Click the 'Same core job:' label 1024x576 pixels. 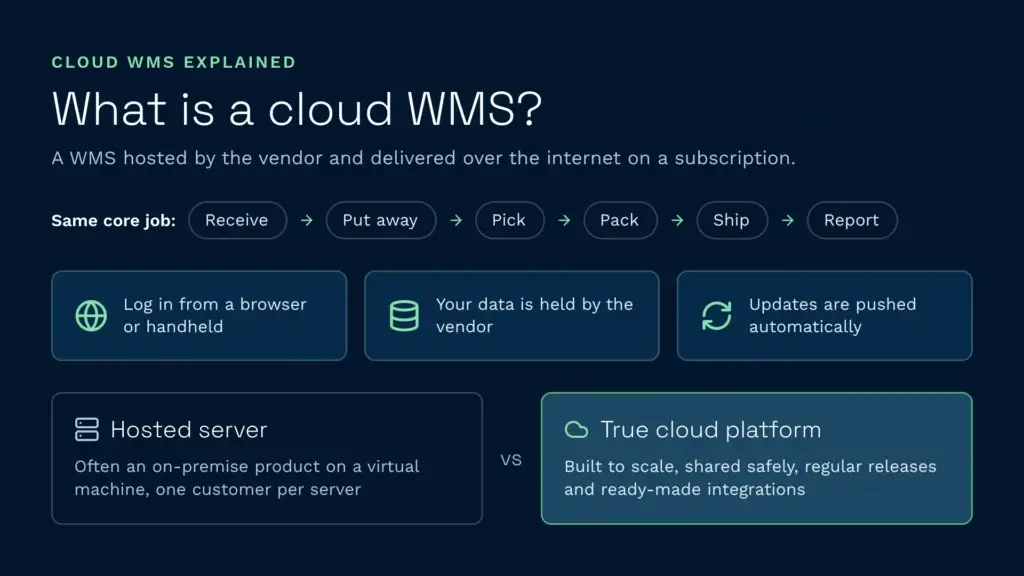click(114, 221)
